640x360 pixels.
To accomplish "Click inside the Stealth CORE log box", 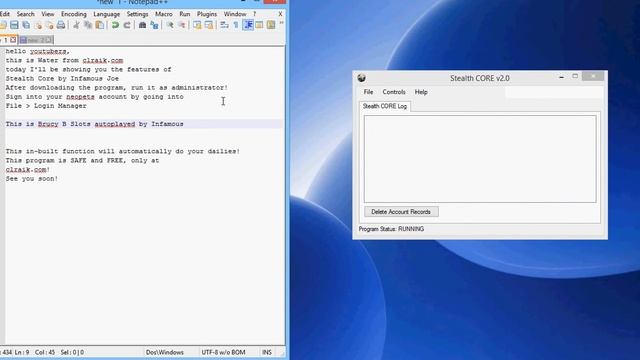I will (480, 159).
